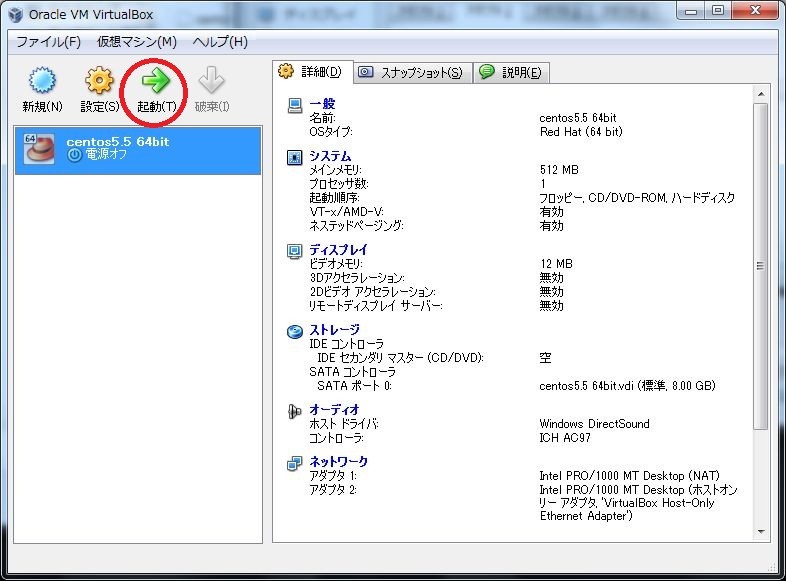Click the 新規(N) new machine icon
Viewport: 786px width, 581px height.
pyautogui.click(x=42, y=81)
